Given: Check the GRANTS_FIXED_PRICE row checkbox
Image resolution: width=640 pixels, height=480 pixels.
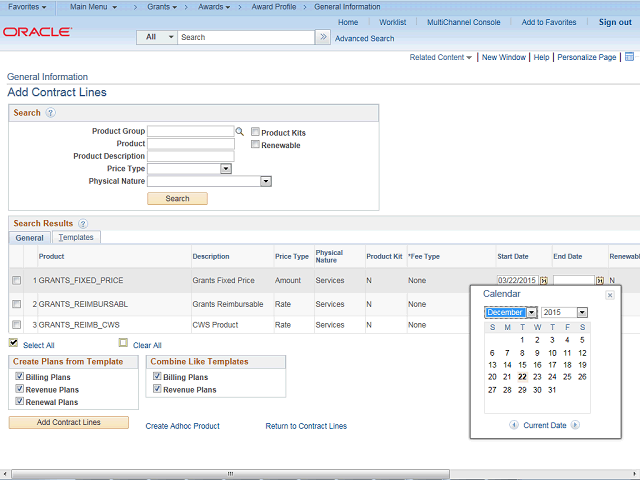Looking at the screenshot, I should click(x=16, y=281).
